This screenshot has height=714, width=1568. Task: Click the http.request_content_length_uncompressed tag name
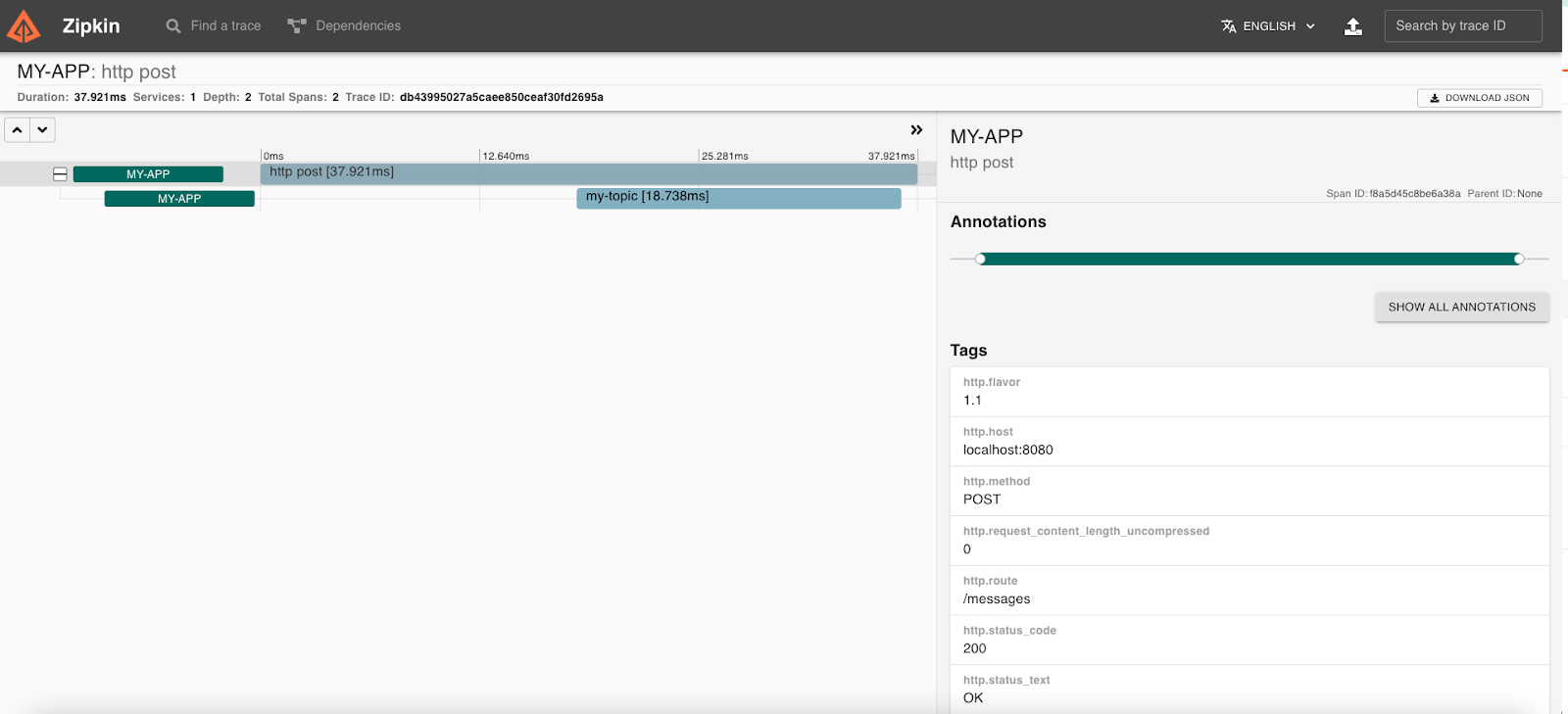1086,531
